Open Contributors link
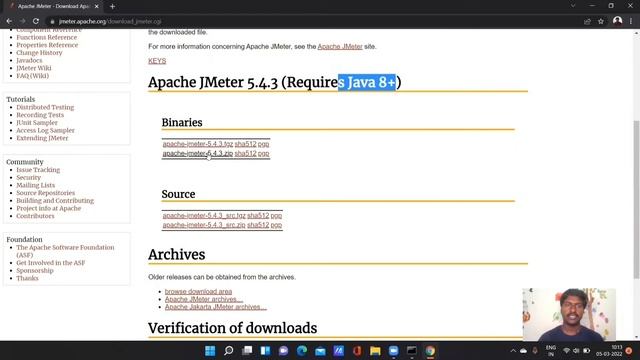The image size is (640, 360). [x=35, y=216]
